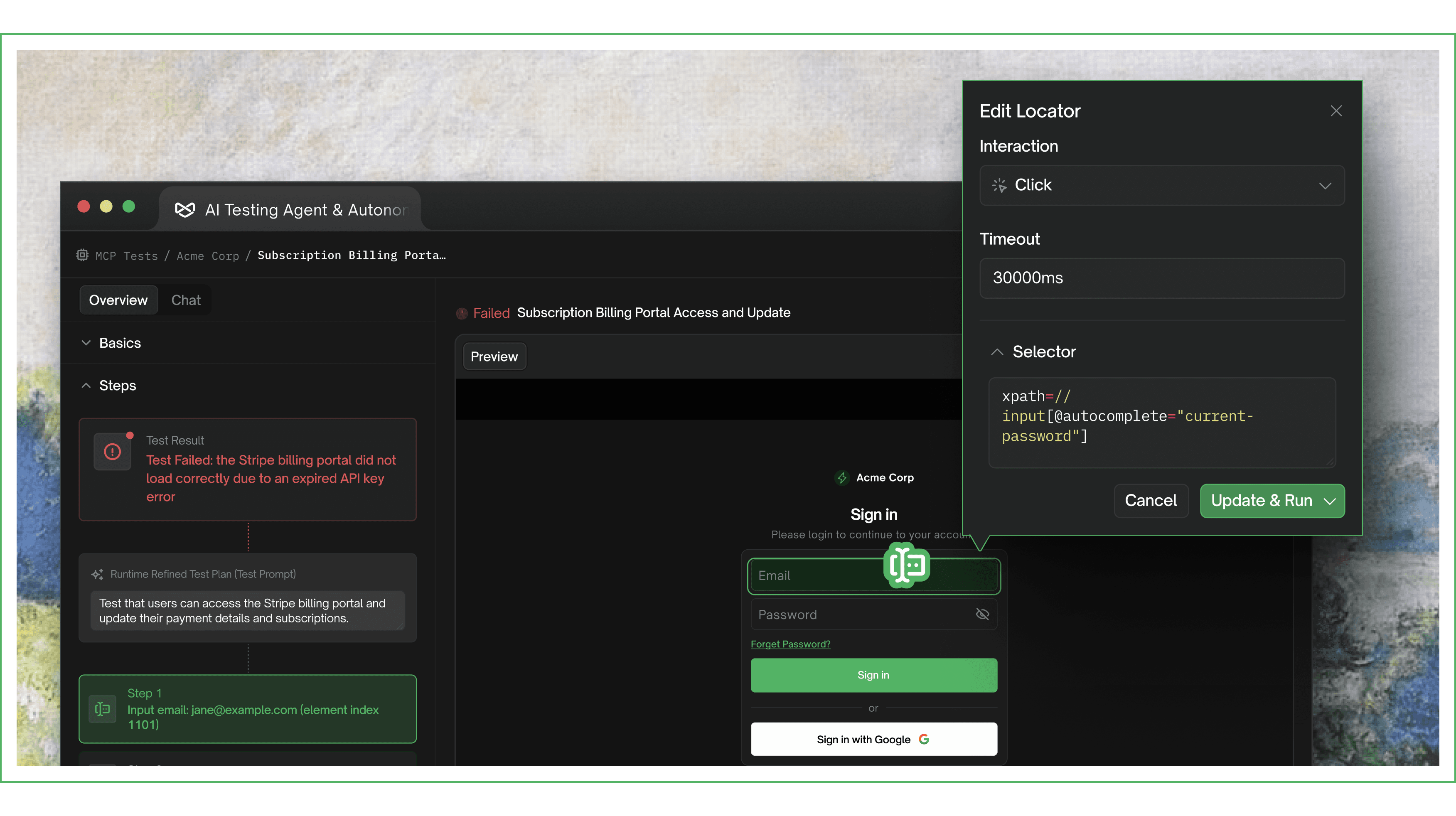1456x816 pixels.
Task: Click the Google G logo on sign-in button
Action: (x=924, y=739)
